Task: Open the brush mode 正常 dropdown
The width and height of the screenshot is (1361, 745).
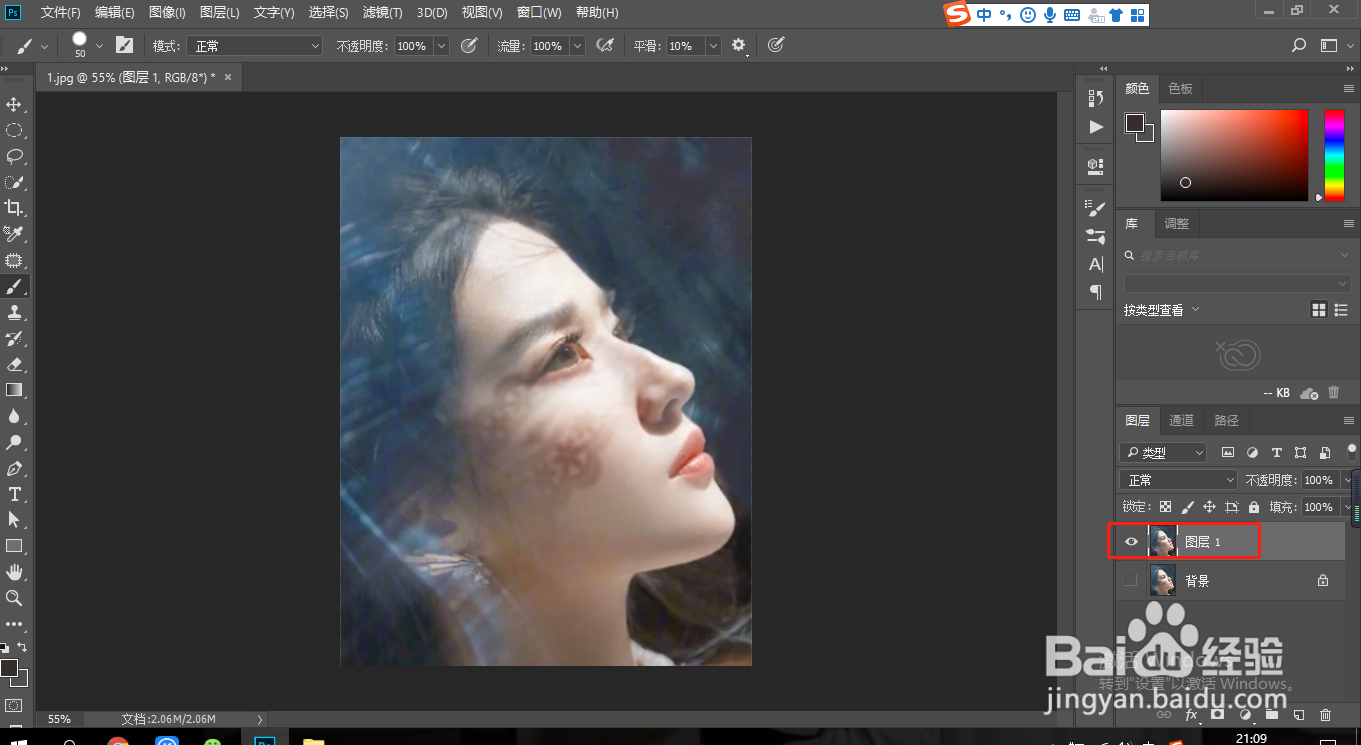Action: (x=255, y=46)
